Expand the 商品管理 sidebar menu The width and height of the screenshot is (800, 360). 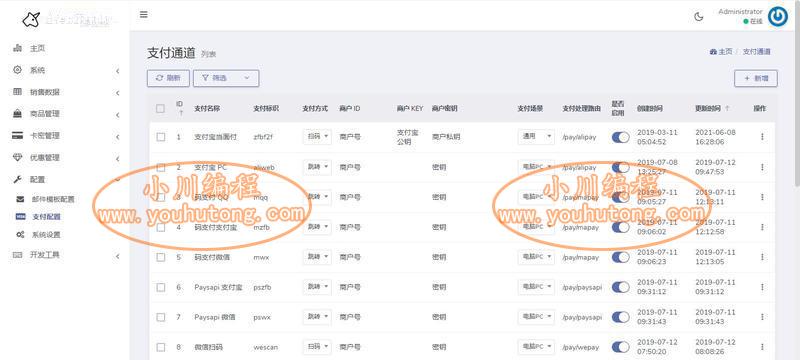117,115
